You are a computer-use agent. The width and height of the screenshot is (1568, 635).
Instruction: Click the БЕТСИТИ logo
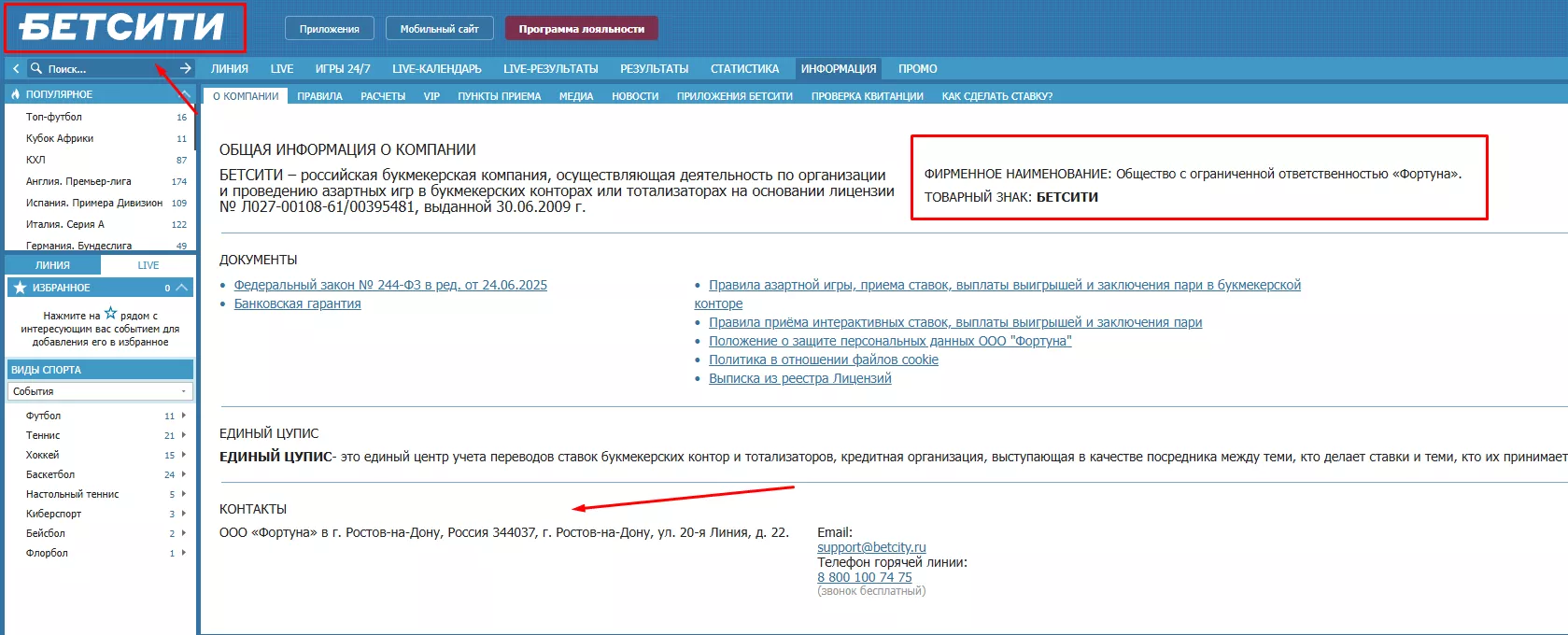122,27
